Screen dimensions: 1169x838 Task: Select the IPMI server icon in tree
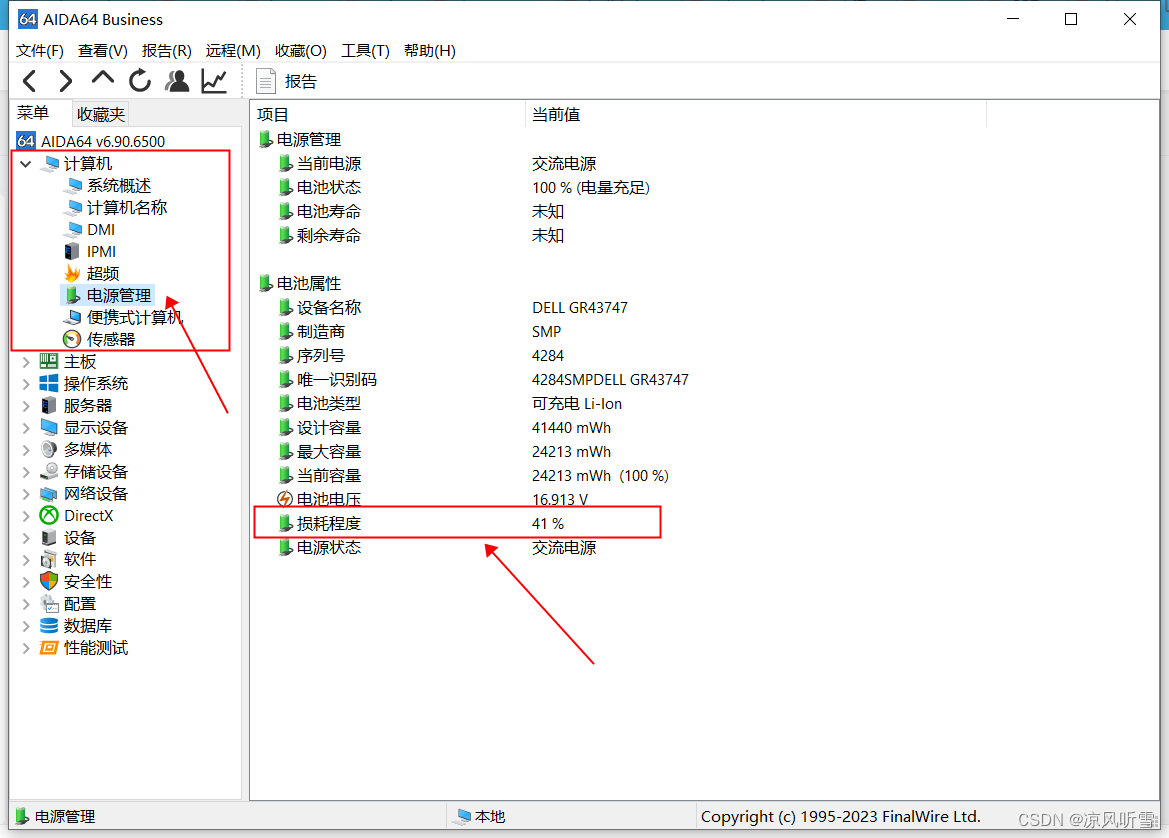pos(72,251)
